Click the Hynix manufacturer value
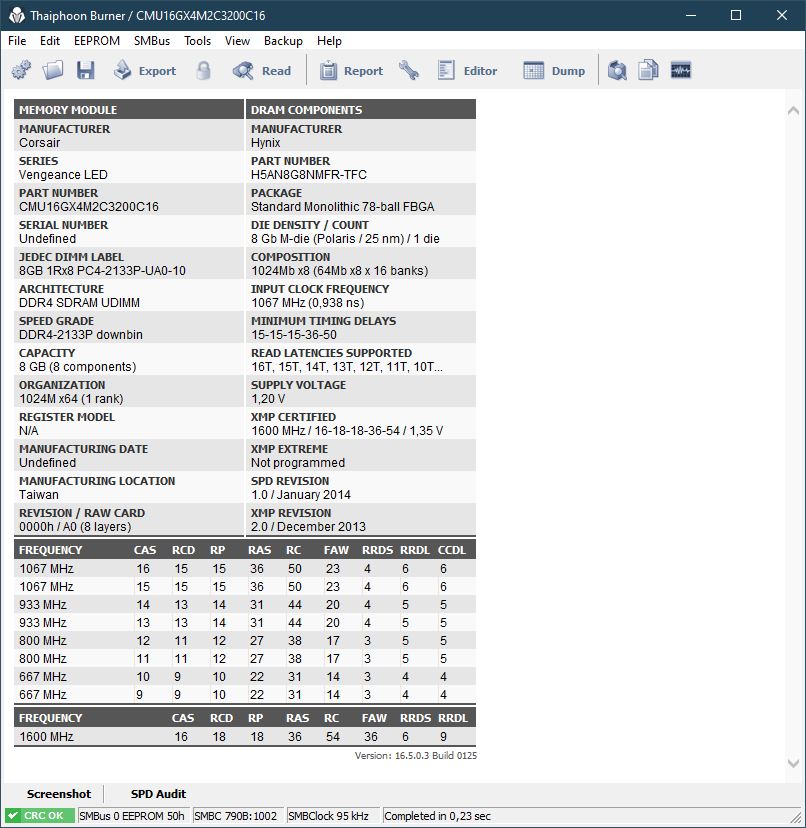Viewport: 806px width, 828px height. click(x=266, y=143)
